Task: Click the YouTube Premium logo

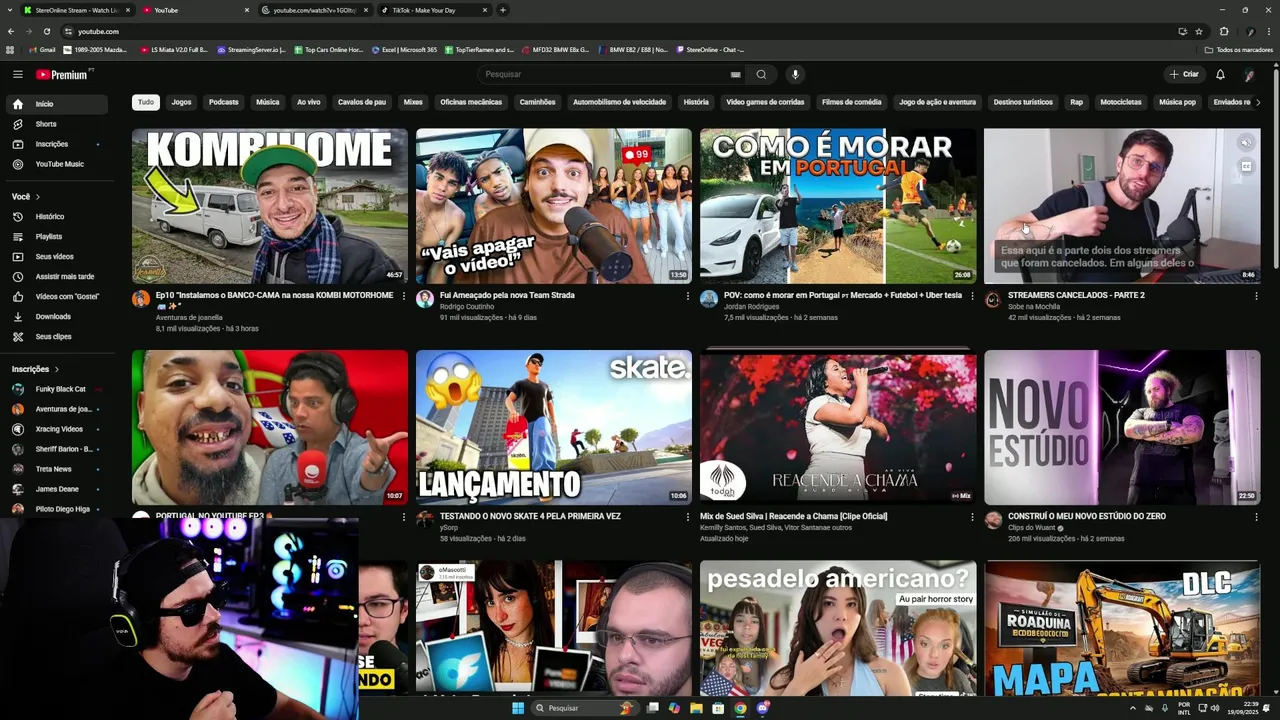Action: (x=62, y=74)
